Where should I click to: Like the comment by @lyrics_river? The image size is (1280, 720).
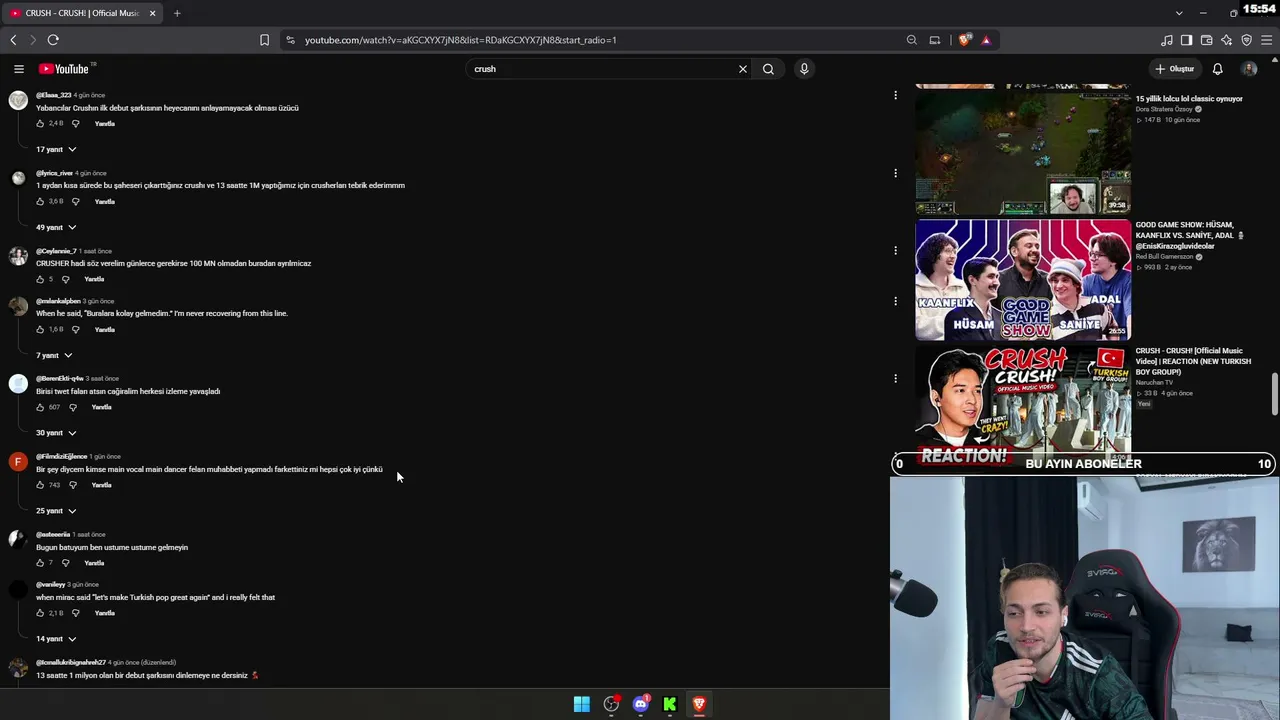pyautogui.click(x=40, y=202)
